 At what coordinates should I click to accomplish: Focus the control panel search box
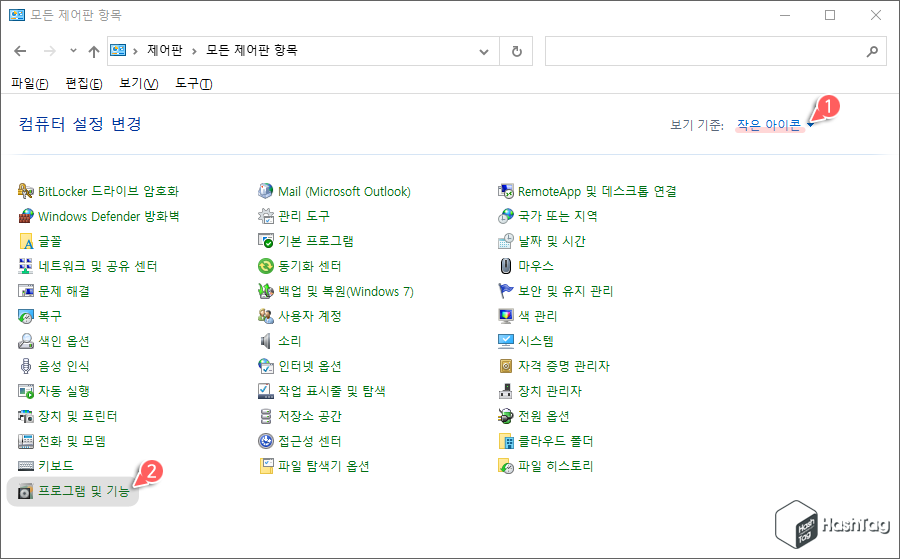pos(715,51)
